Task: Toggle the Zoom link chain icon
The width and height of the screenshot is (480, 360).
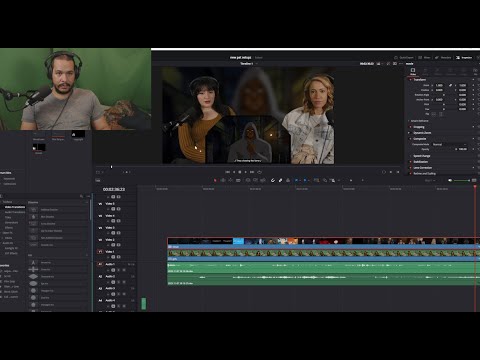Action: click(450, 85)
